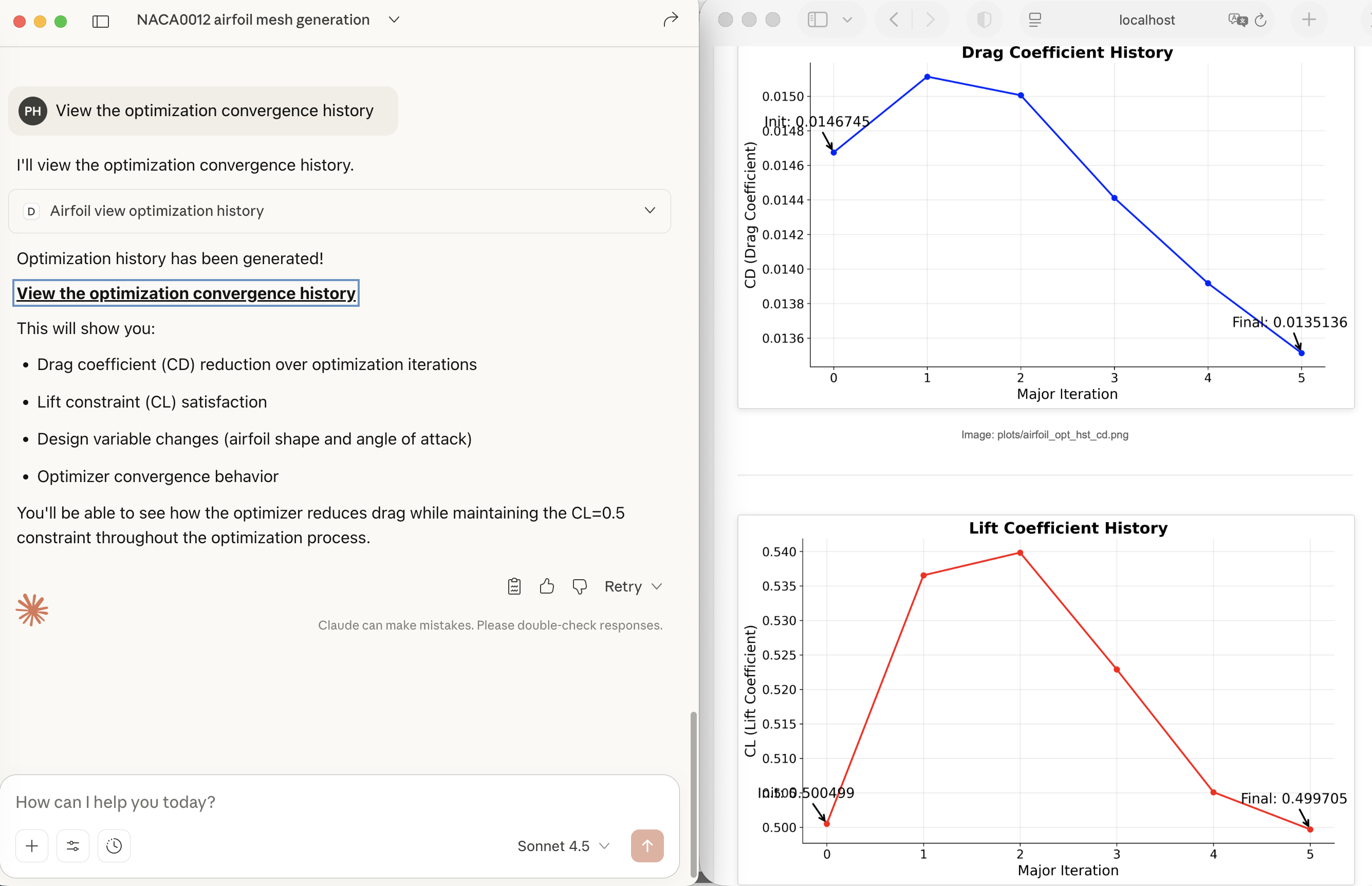Give thumbs down feedback
Viewport: 1372px width, 886px height.
tap(579, 586)
